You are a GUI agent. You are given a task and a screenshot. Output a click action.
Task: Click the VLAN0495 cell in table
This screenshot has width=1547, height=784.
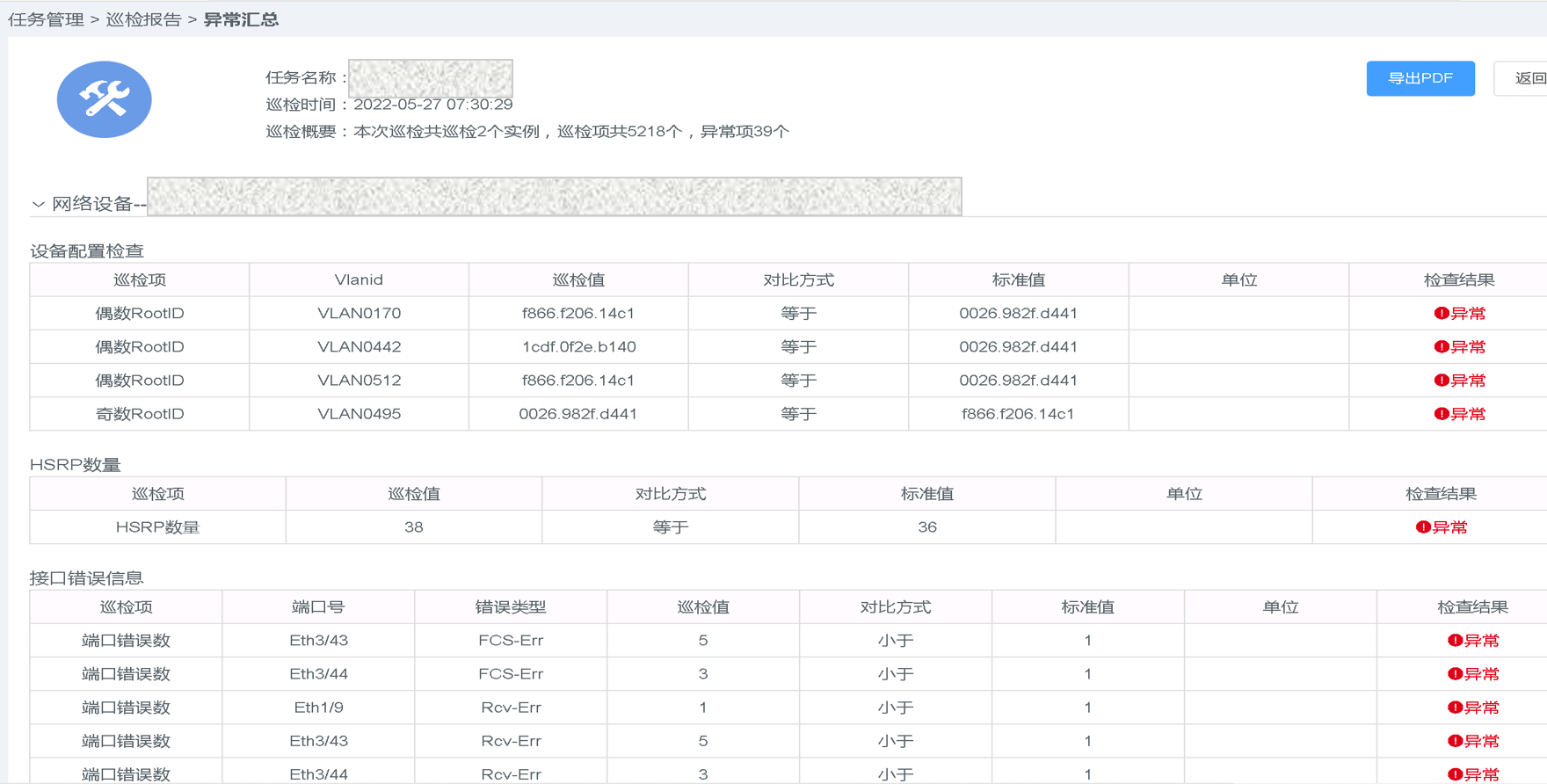pos(359,414)
